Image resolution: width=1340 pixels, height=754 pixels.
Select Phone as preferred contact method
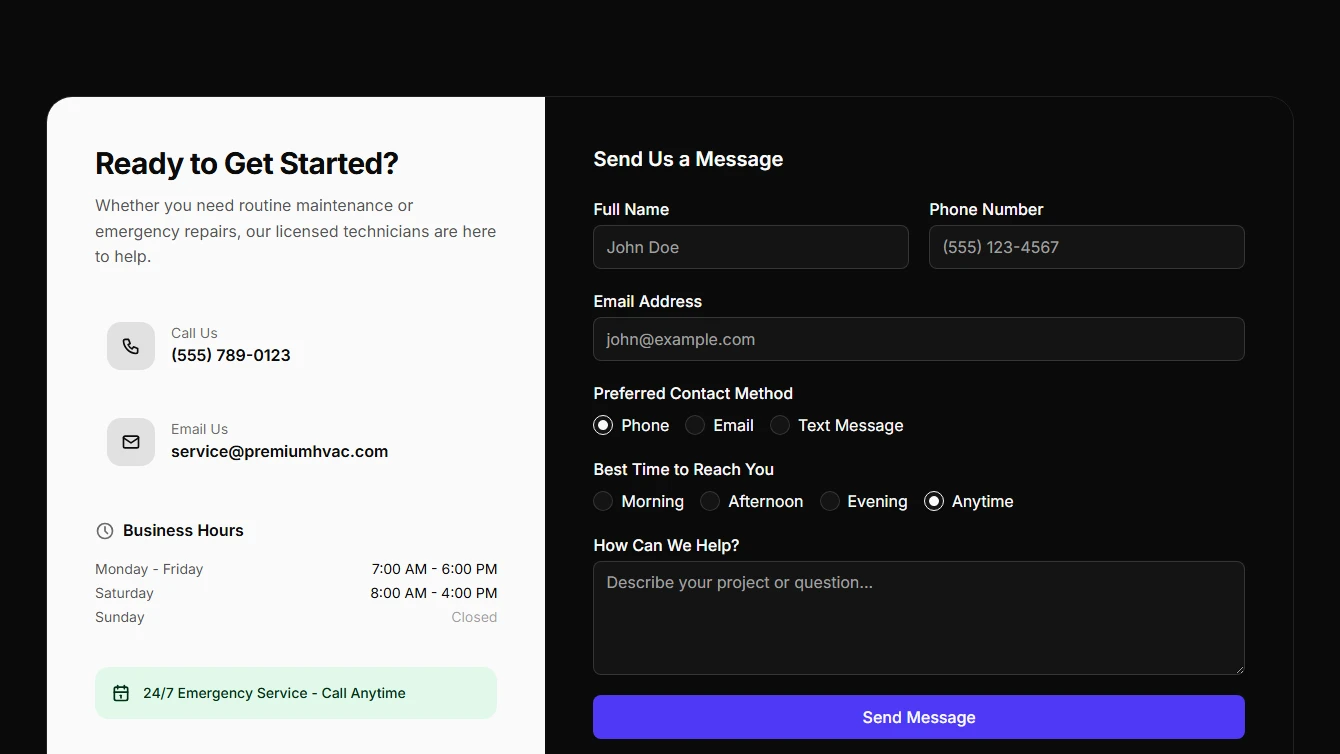[603, 425]
